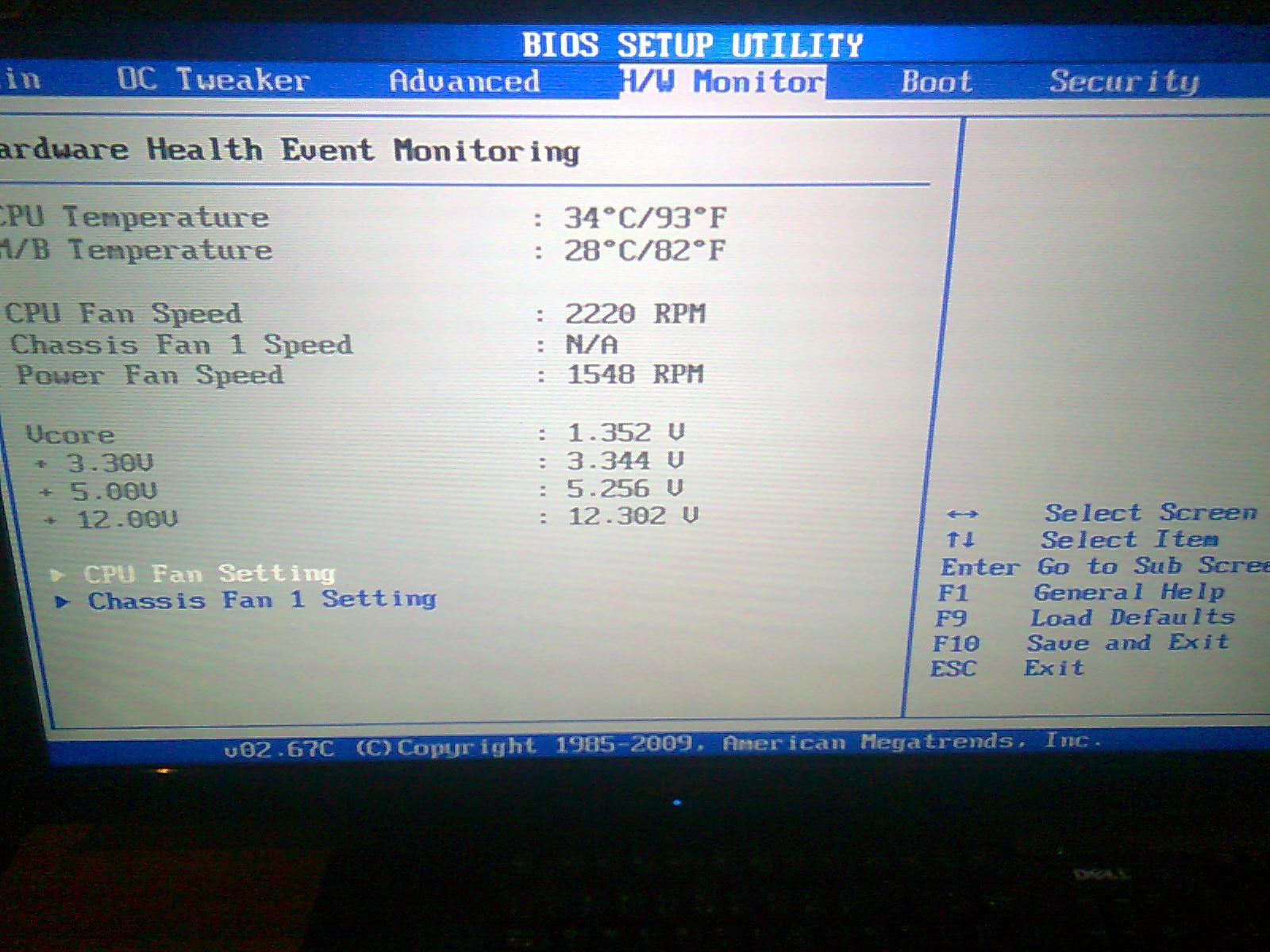Click the Go to Sub Screen help entry
The image size is (1270, 952).
click(1105, 566)
